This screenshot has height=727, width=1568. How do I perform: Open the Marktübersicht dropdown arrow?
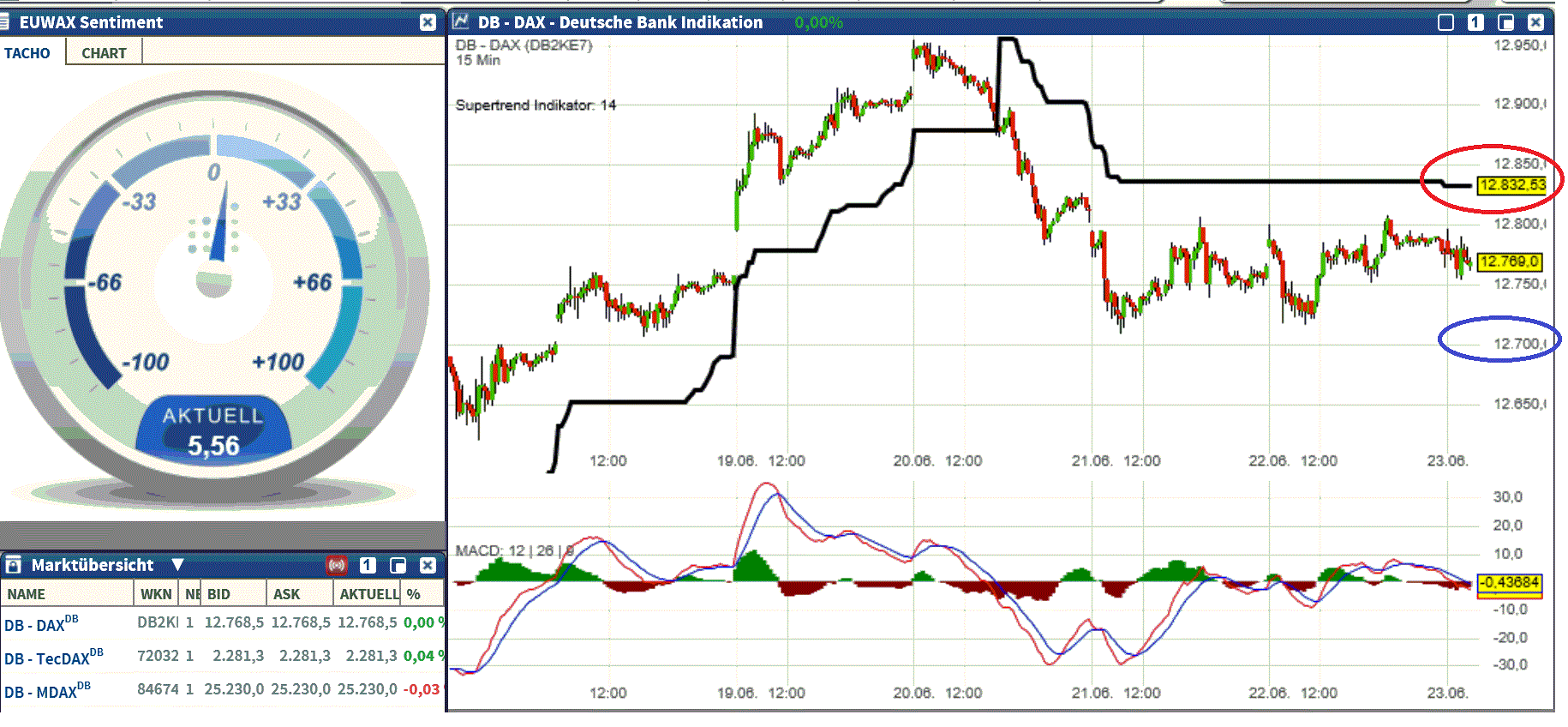coord(177,565)
